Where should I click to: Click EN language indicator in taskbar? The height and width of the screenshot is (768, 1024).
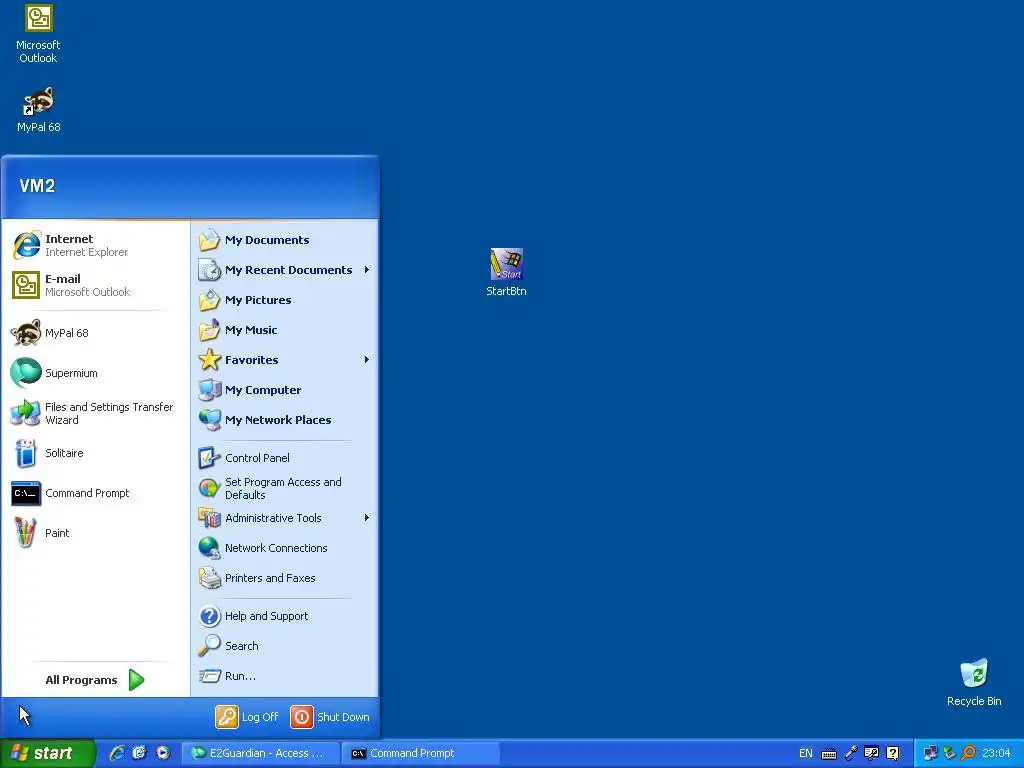click(806, 753)
